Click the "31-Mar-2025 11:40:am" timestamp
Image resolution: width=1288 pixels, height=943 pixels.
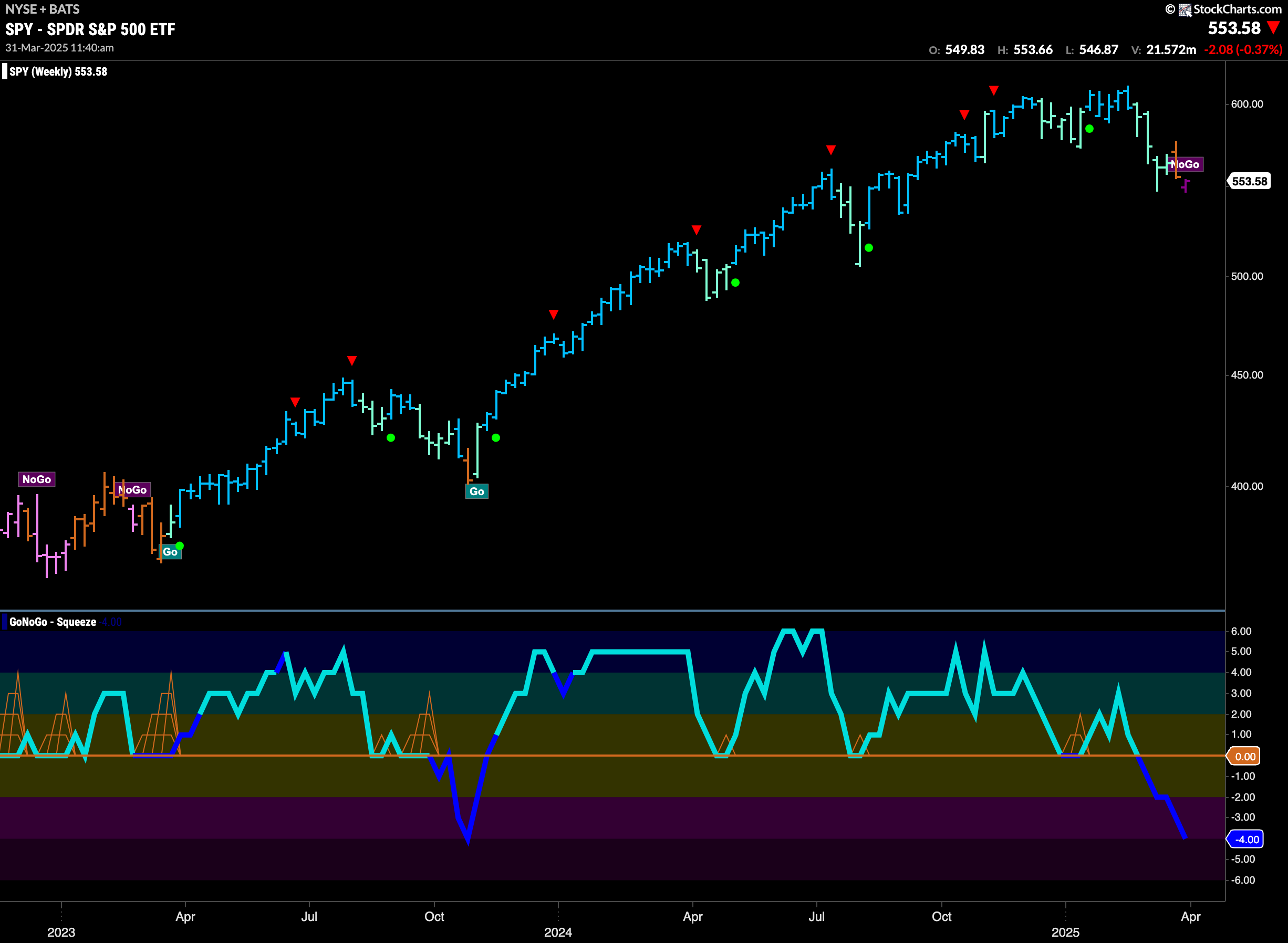(x=59, y=48)
